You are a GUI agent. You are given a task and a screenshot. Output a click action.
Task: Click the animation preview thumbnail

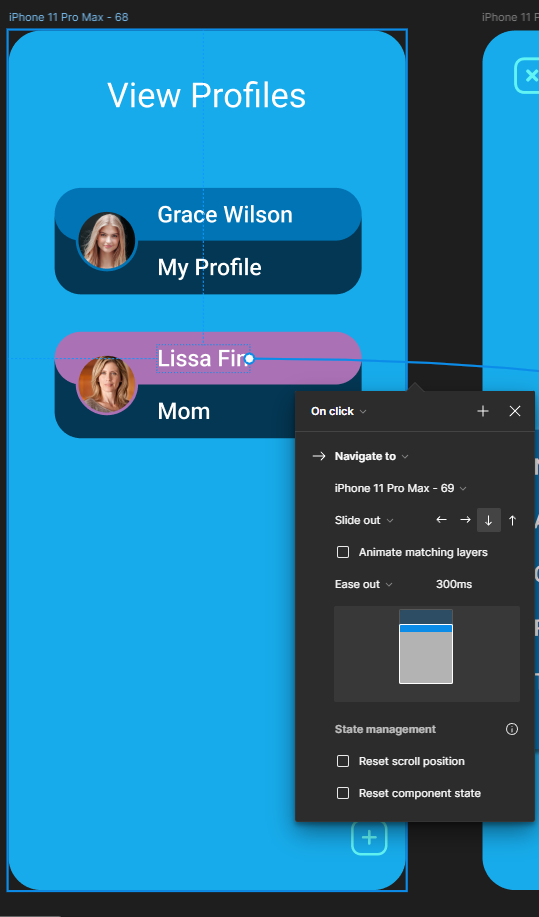pos(426,653)
